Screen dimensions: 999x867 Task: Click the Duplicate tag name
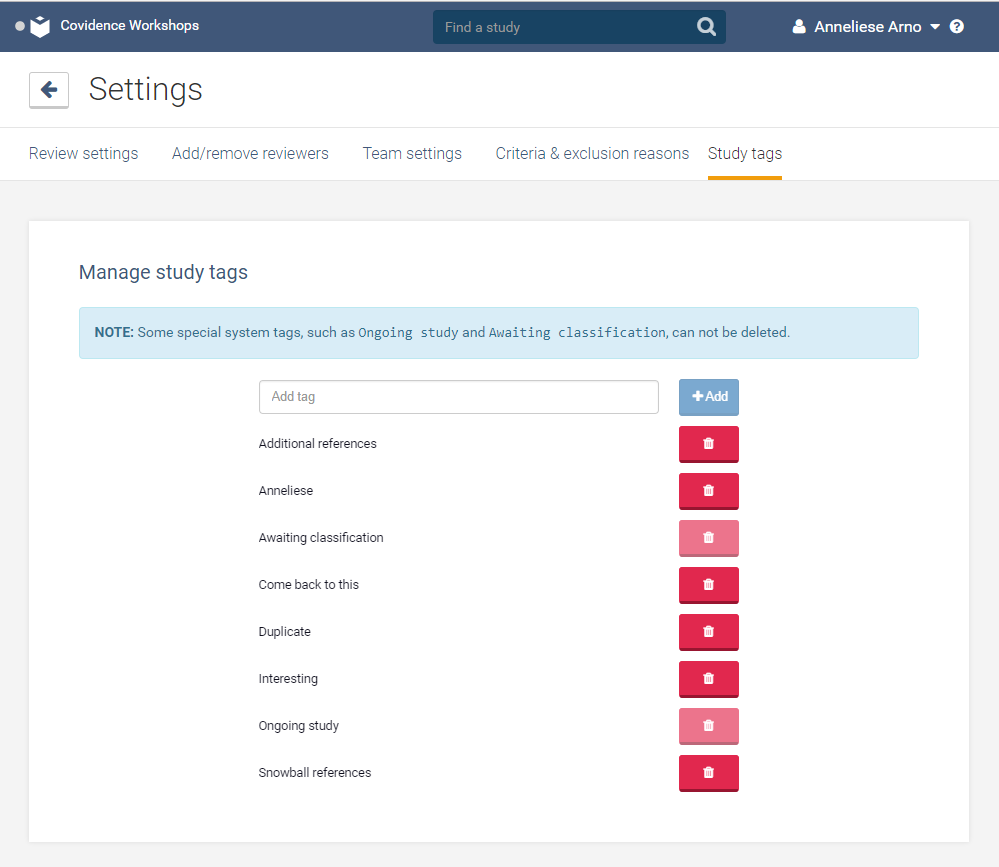point(284,632)
